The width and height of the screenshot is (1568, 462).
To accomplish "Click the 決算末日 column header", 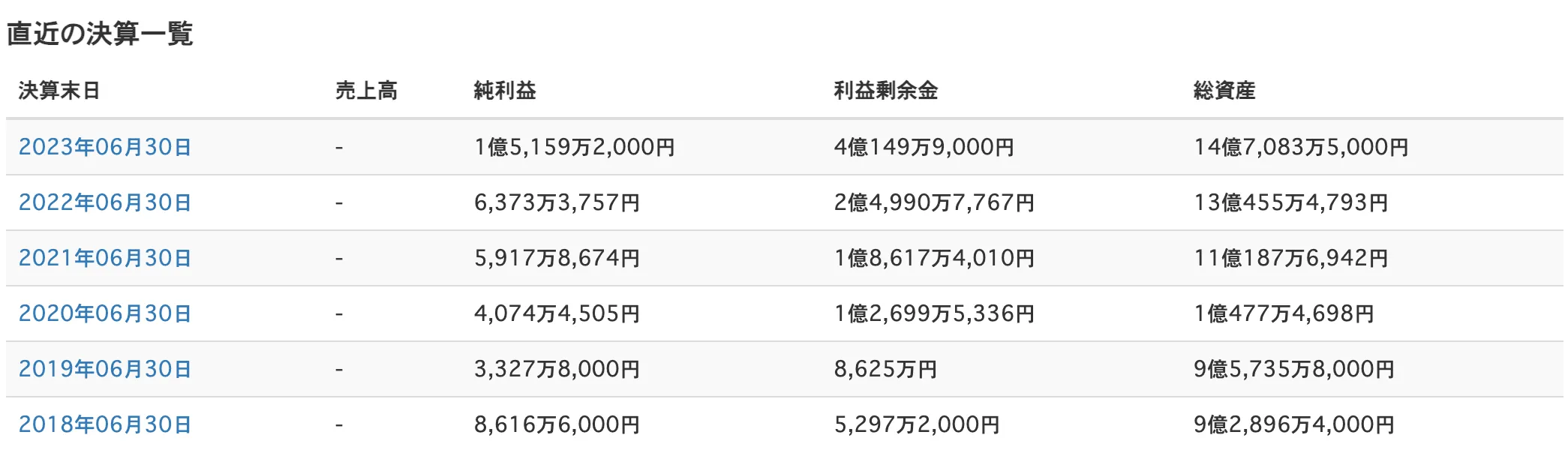I will click(59, 91).
